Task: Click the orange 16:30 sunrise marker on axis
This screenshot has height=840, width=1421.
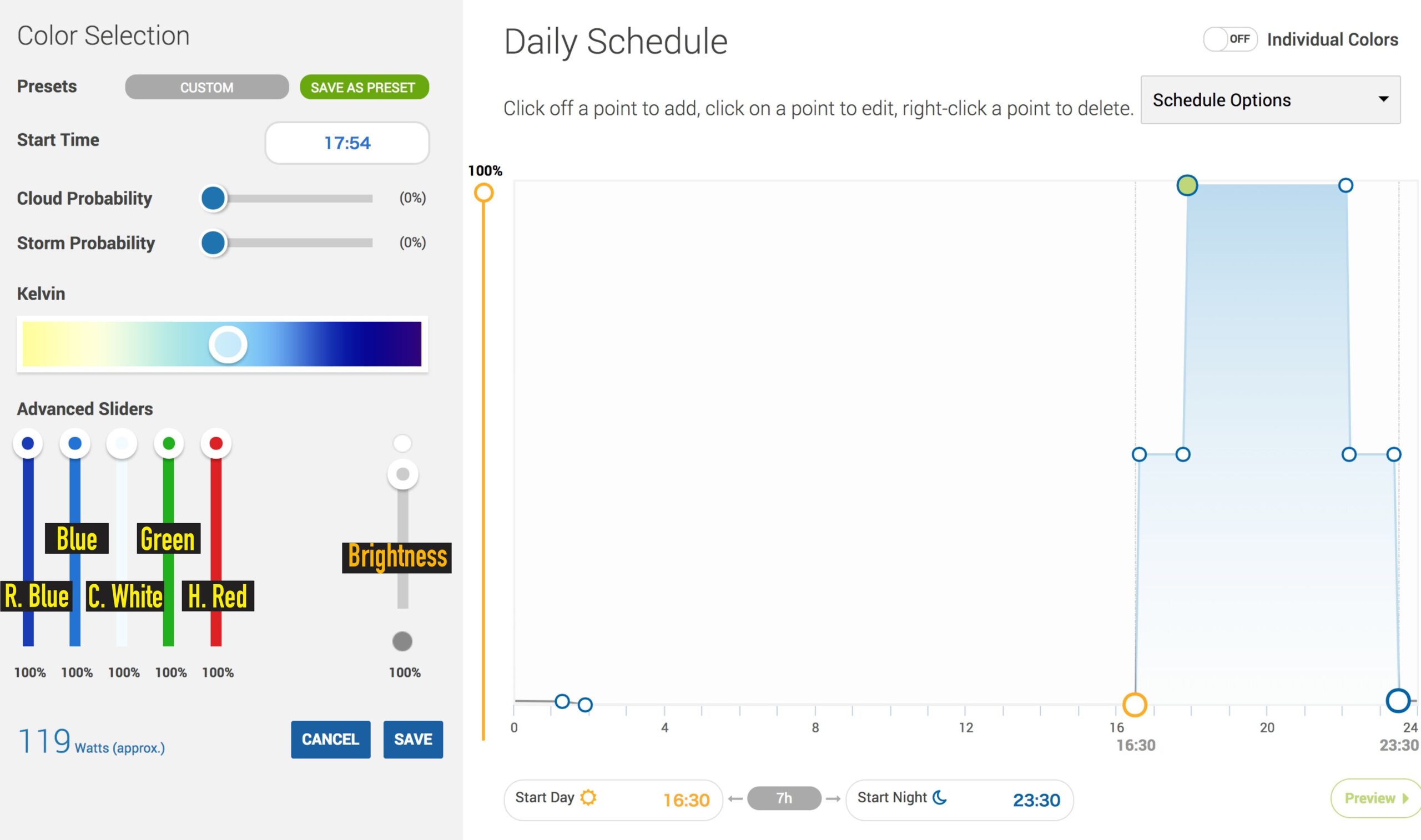Action: (1135, 704)
